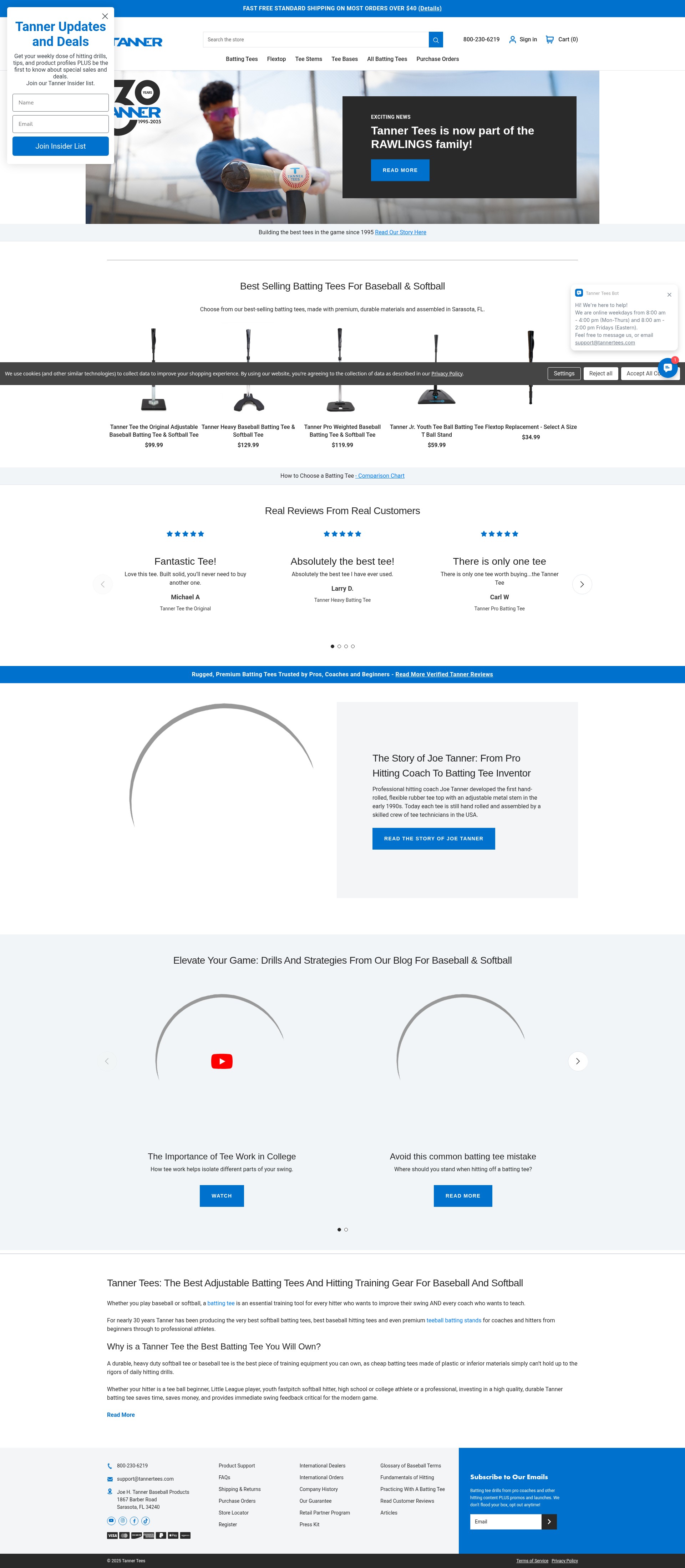This screenshot has width=685, height=1568.
Task: Click the Sign in user icon
Action: coord(512,40)
